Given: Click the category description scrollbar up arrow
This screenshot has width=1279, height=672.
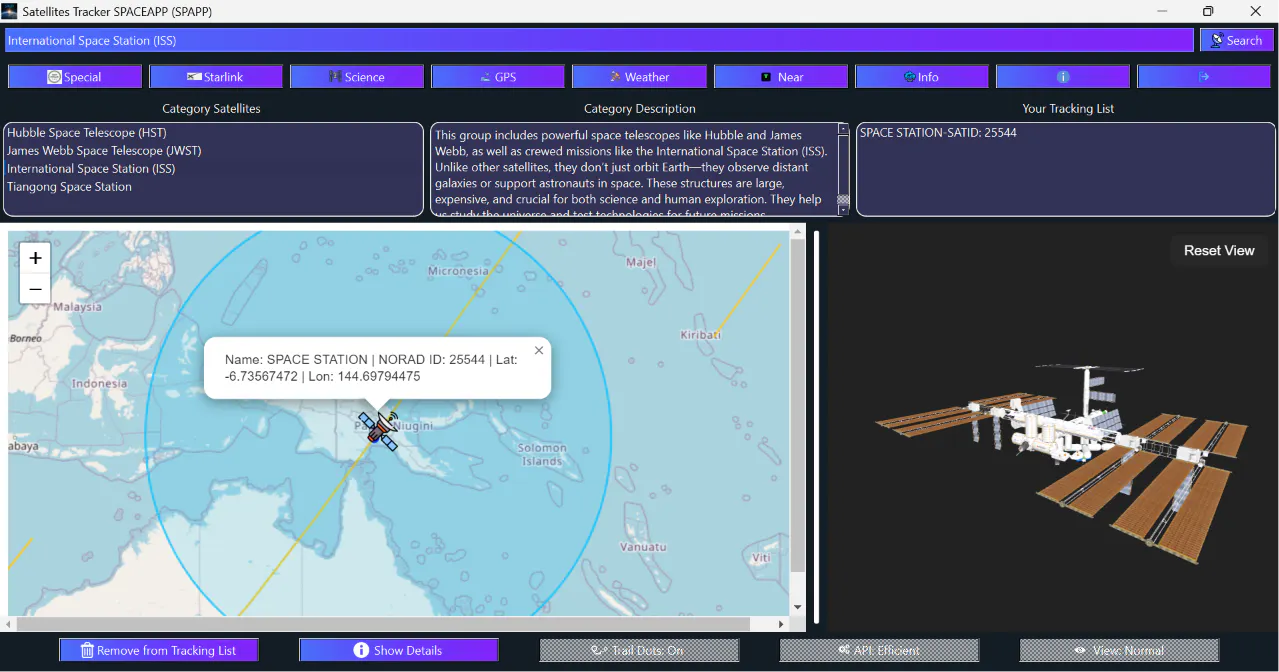Looking at the screenshot, I should [843, 129].
